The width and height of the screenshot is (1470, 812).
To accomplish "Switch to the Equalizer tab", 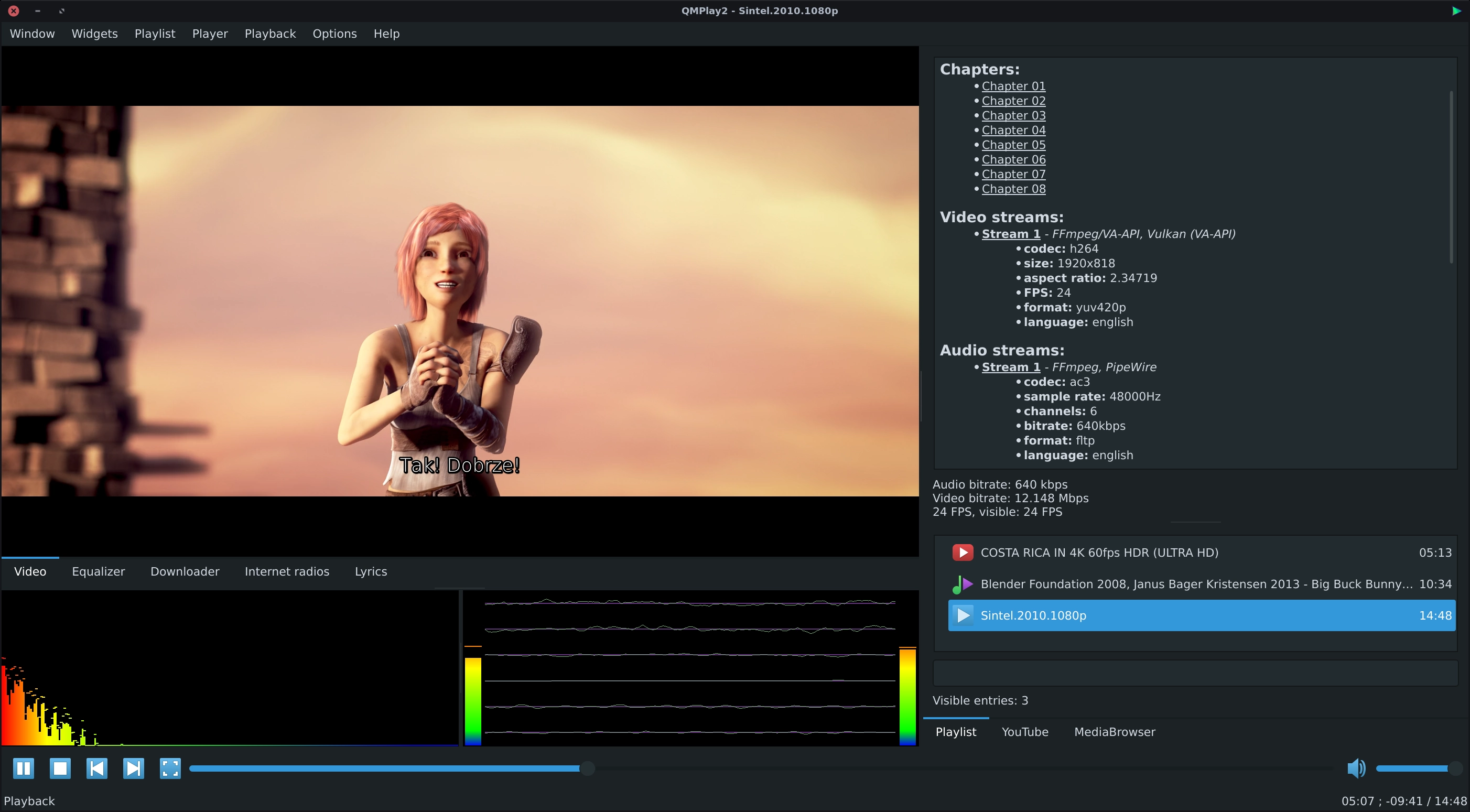I will [98, 571].
